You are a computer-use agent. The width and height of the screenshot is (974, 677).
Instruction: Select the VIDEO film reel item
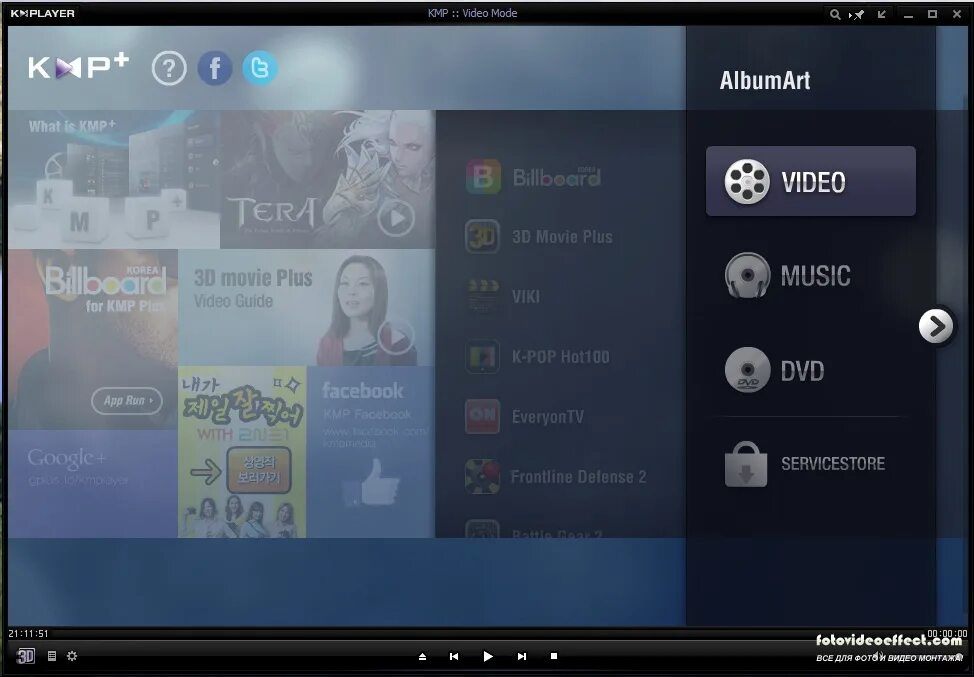coord(811,181)
